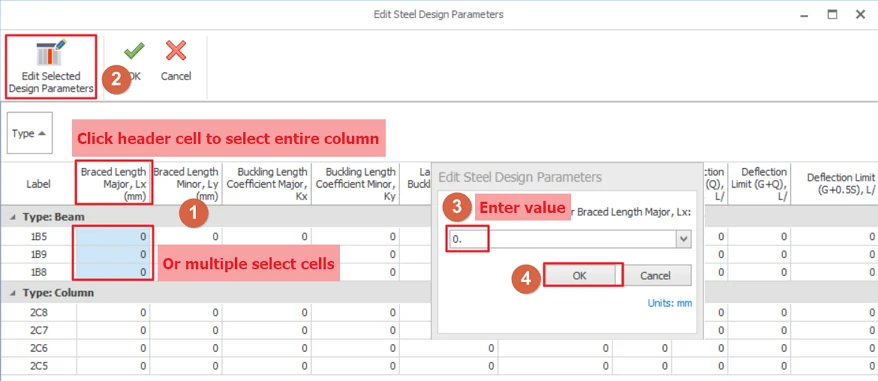Open the Type grouping sort box
Viewport: 878px width, 381px height.
(x=30, y=133)
